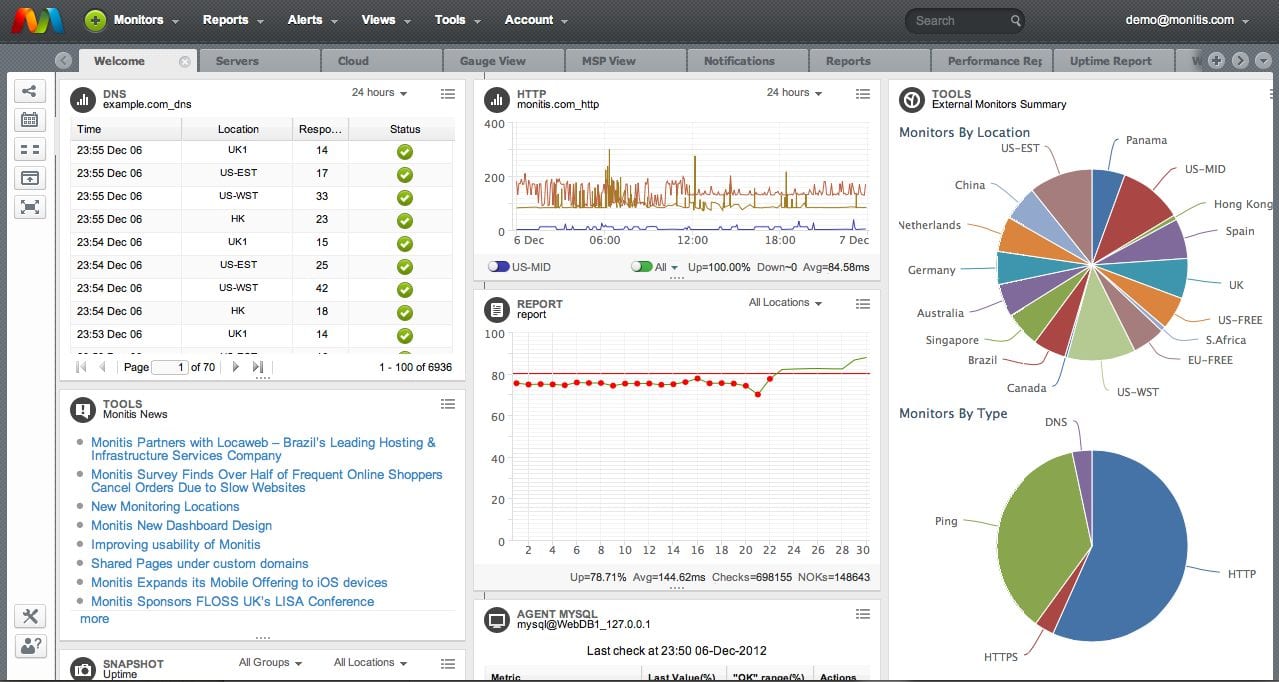
Task: Go to next page in DNS table
Action: [x=236, y=367]
